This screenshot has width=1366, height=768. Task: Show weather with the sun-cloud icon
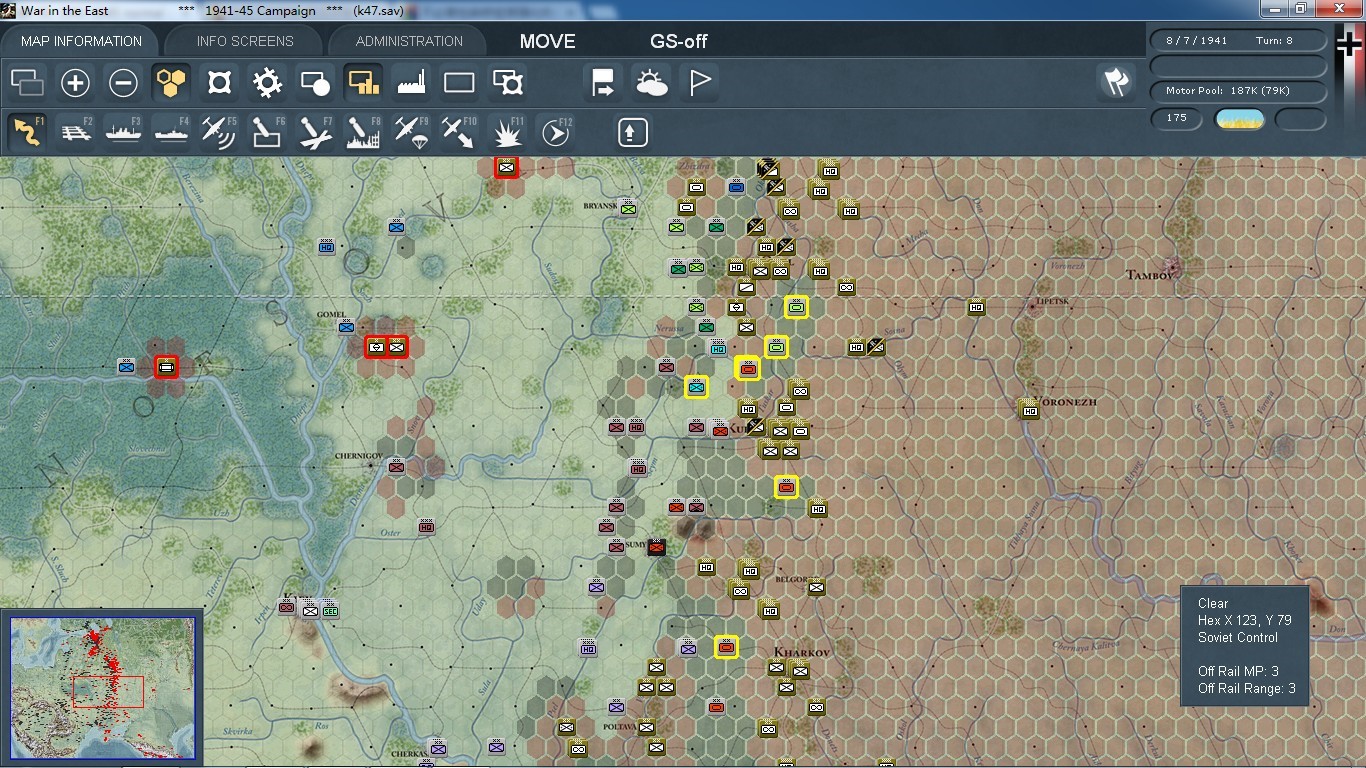point(652,83)
